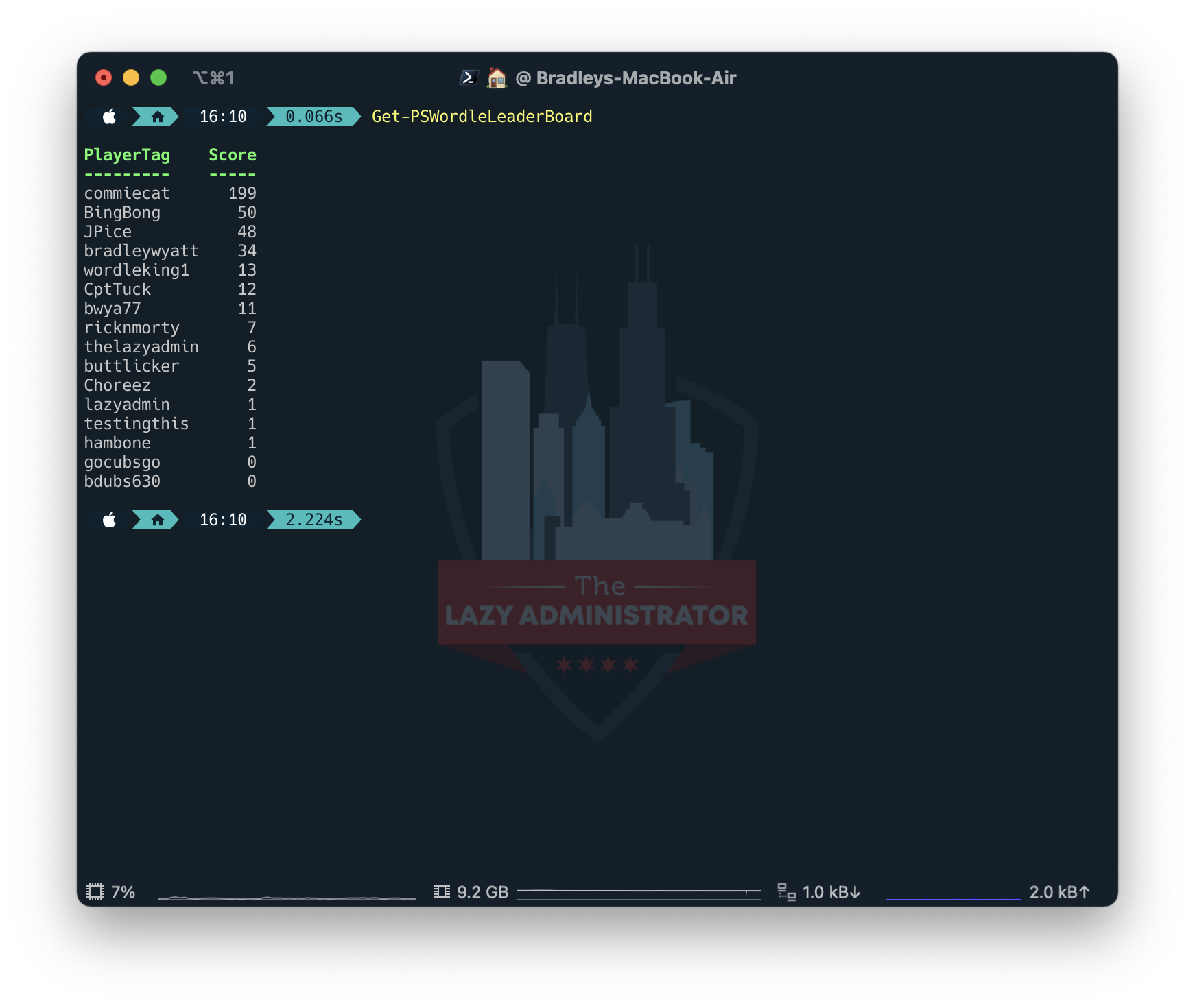The image size is (1195, 1008).
Task: Click the home segment of the second prompt
Action: click(156, 520)
